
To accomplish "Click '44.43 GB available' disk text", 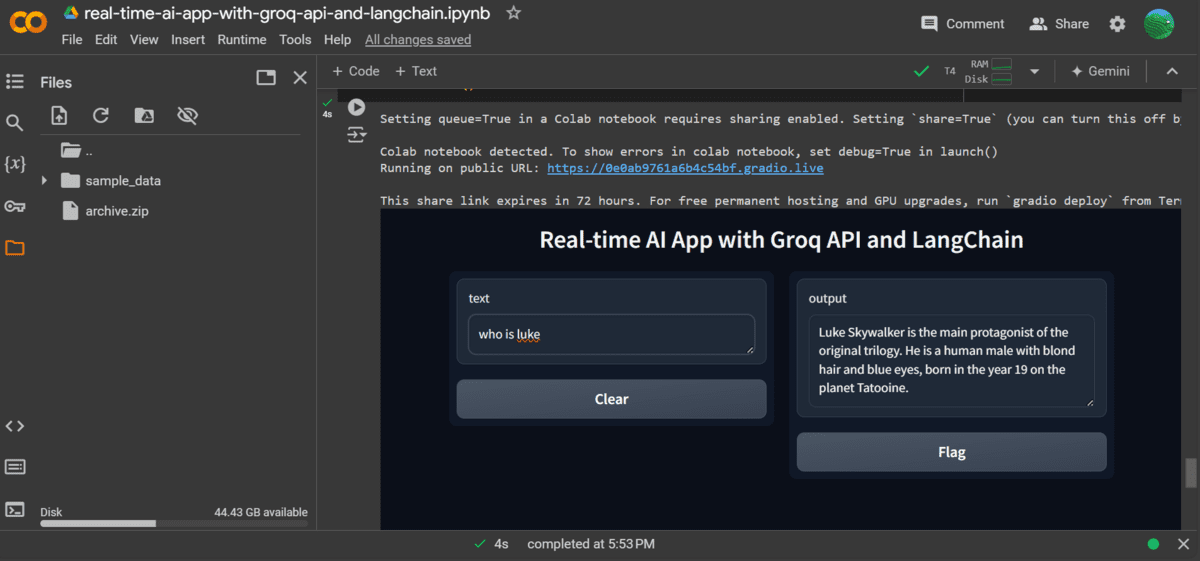I will pyautogui.click(x=261, y=512).
